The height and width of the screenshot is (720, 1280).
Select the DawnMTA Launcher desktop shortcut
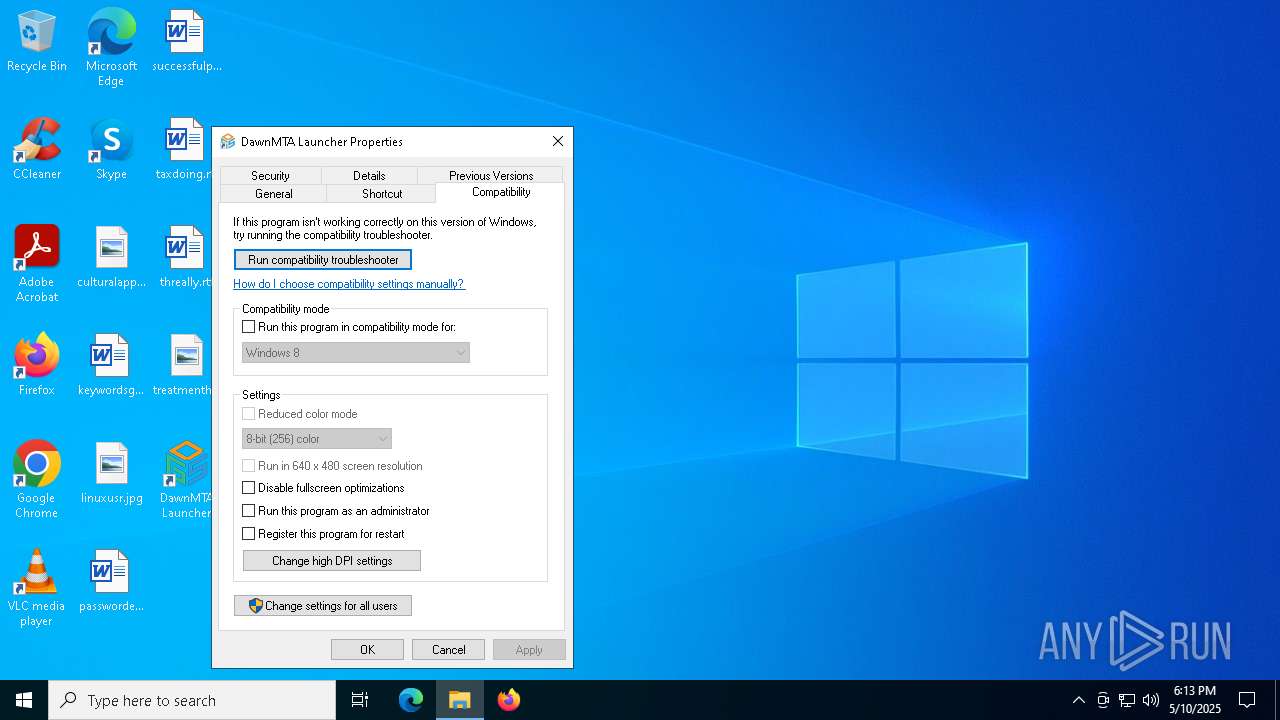click(x=186, y=480)
